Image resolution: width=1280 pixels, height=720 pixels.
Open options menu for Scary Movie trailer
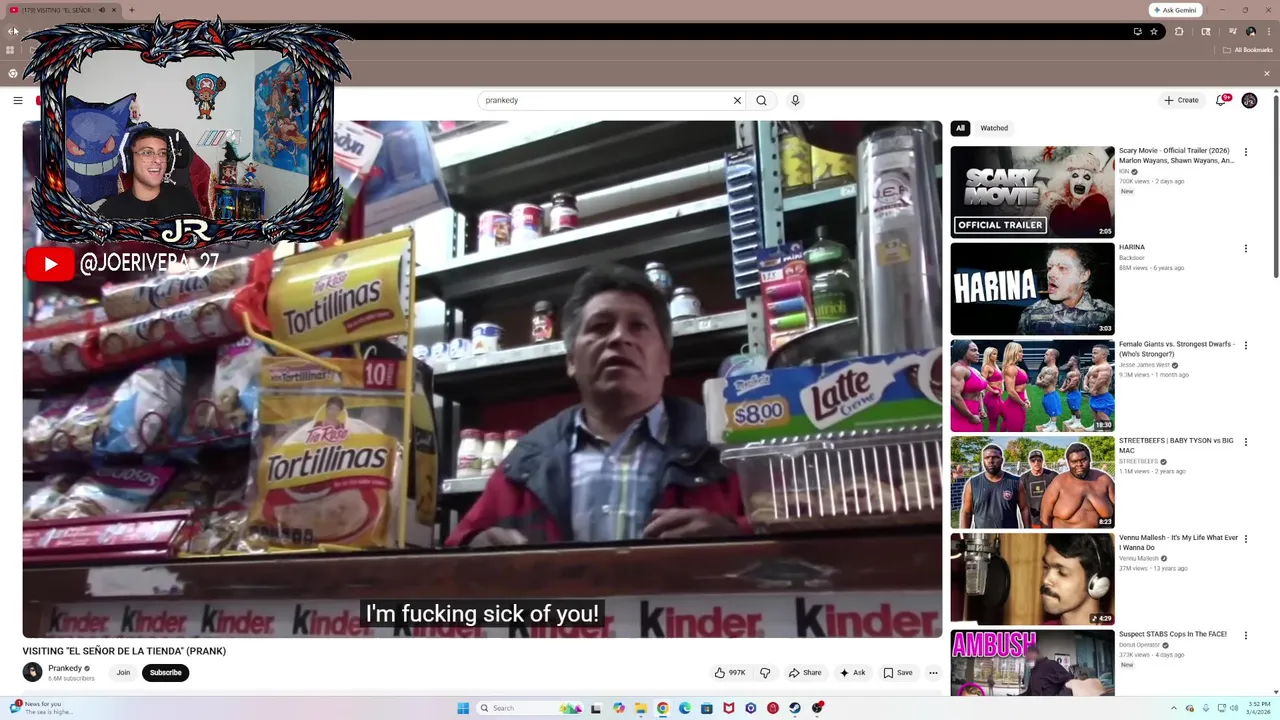(x=1245, y=152)
